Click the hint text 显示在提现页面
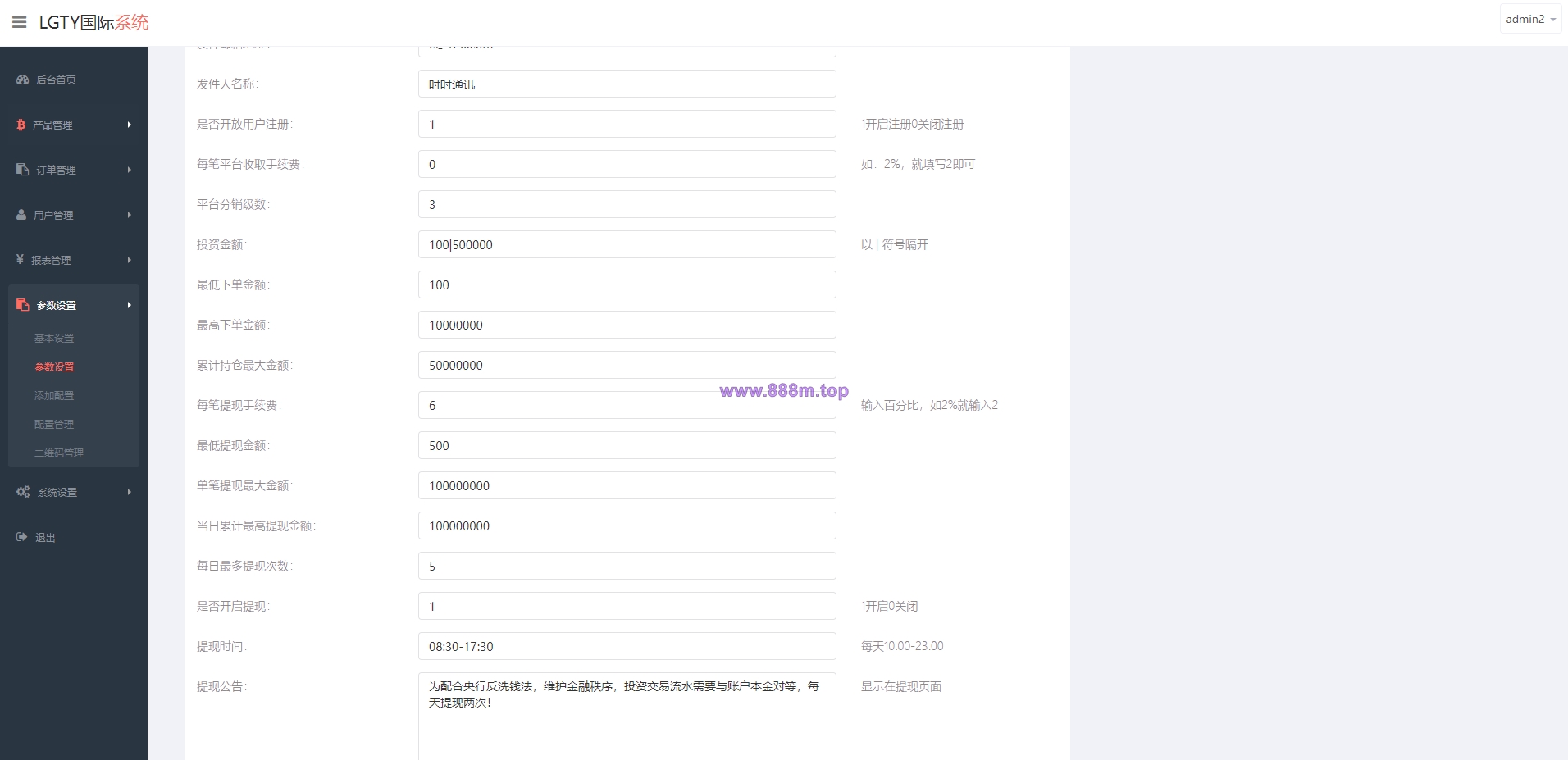This screenshot has height=760, width=1568. pyautogui.click(x=900, y=686)
